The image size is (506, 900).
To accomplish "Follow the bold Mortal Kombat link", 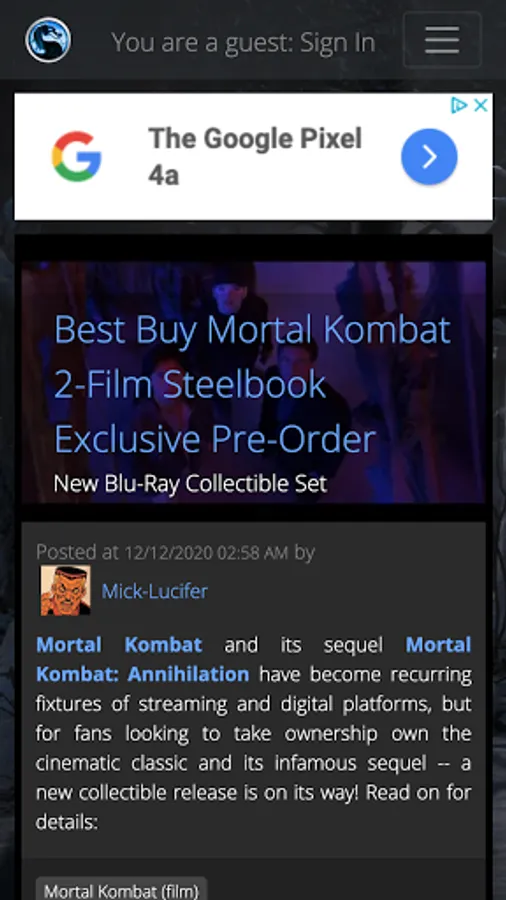I will tap(119, 645).
